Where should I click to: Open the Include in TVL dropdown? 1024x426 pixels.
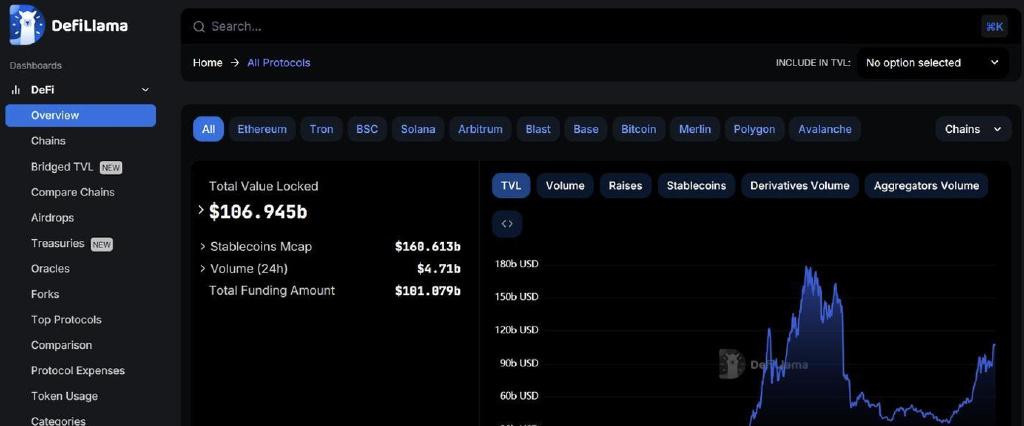[x=933, y=63]
